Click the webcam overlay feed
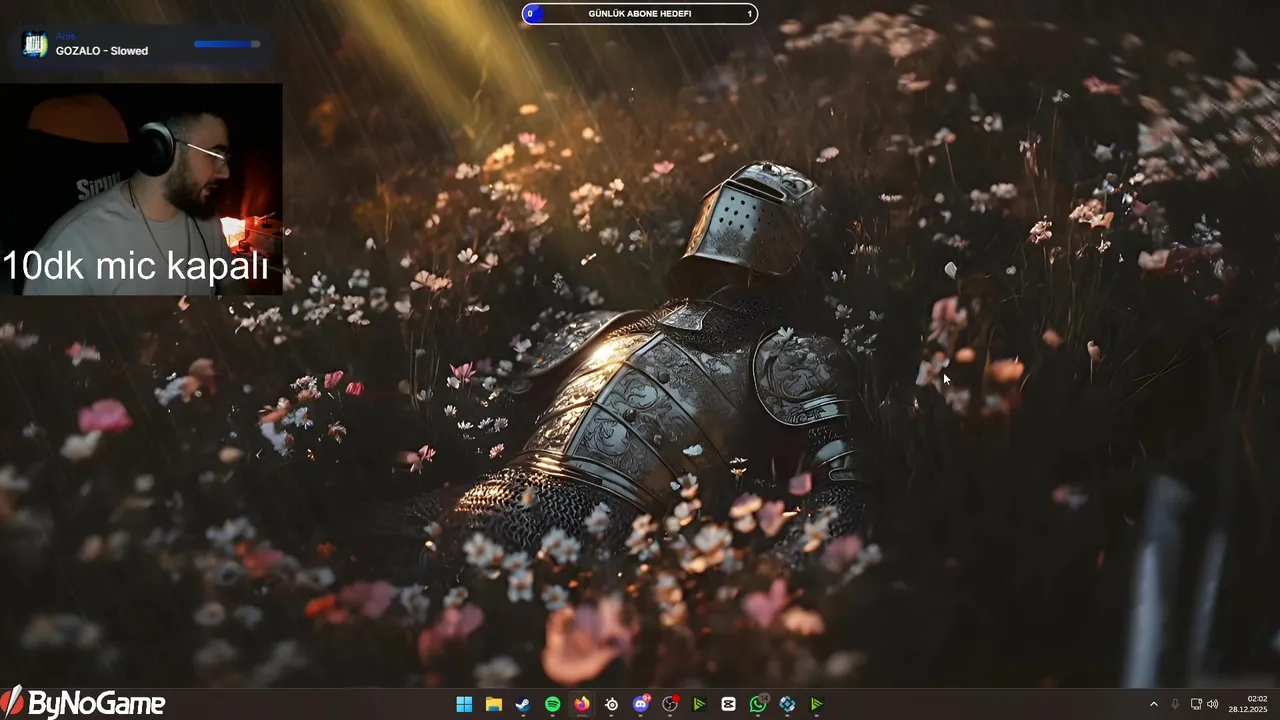 coord(141,189)
